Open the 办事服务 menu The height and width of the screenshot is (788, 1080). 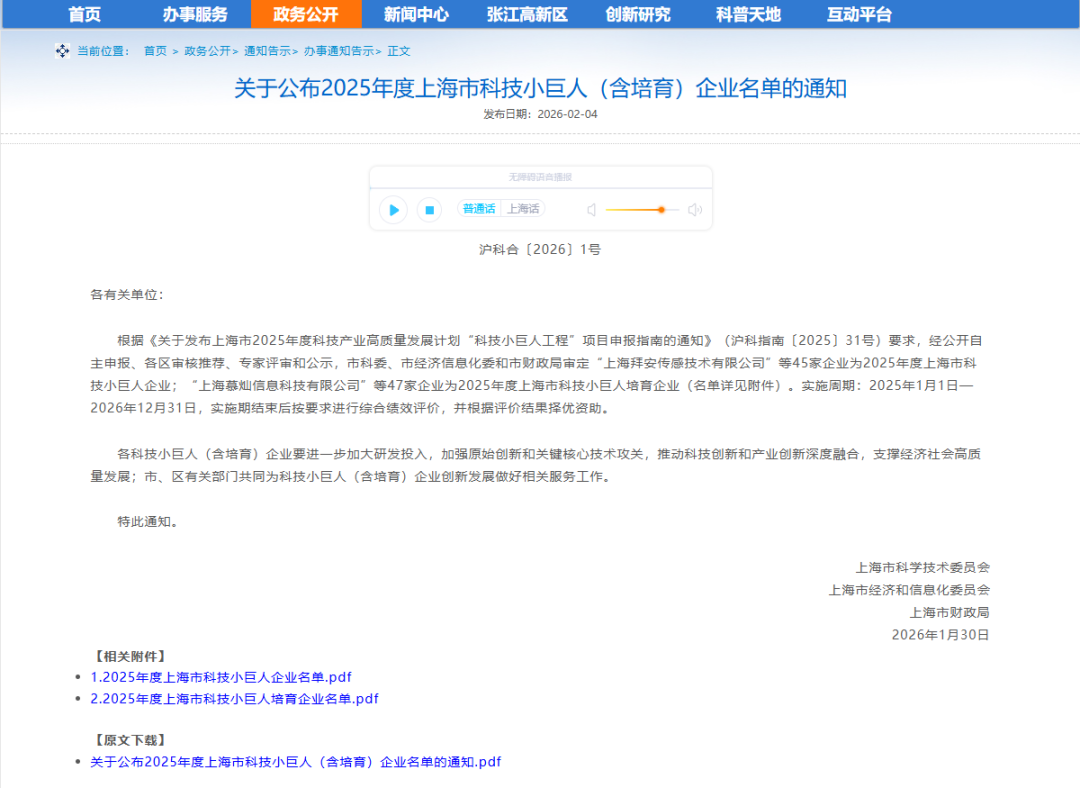[195, 14]
